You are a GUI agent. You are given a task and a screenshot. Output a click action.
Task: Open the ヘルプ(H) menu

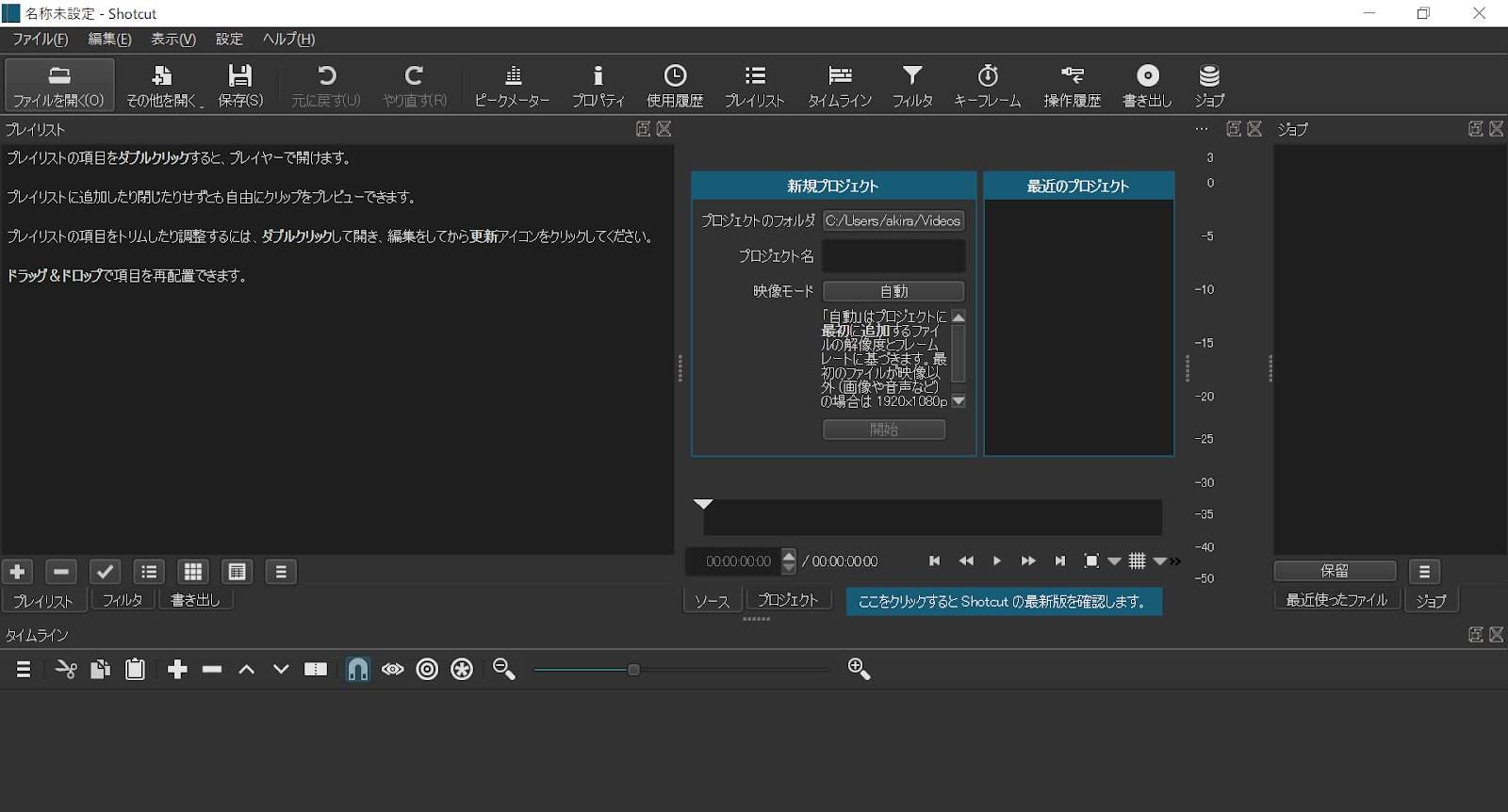click(x=289, y=40)
